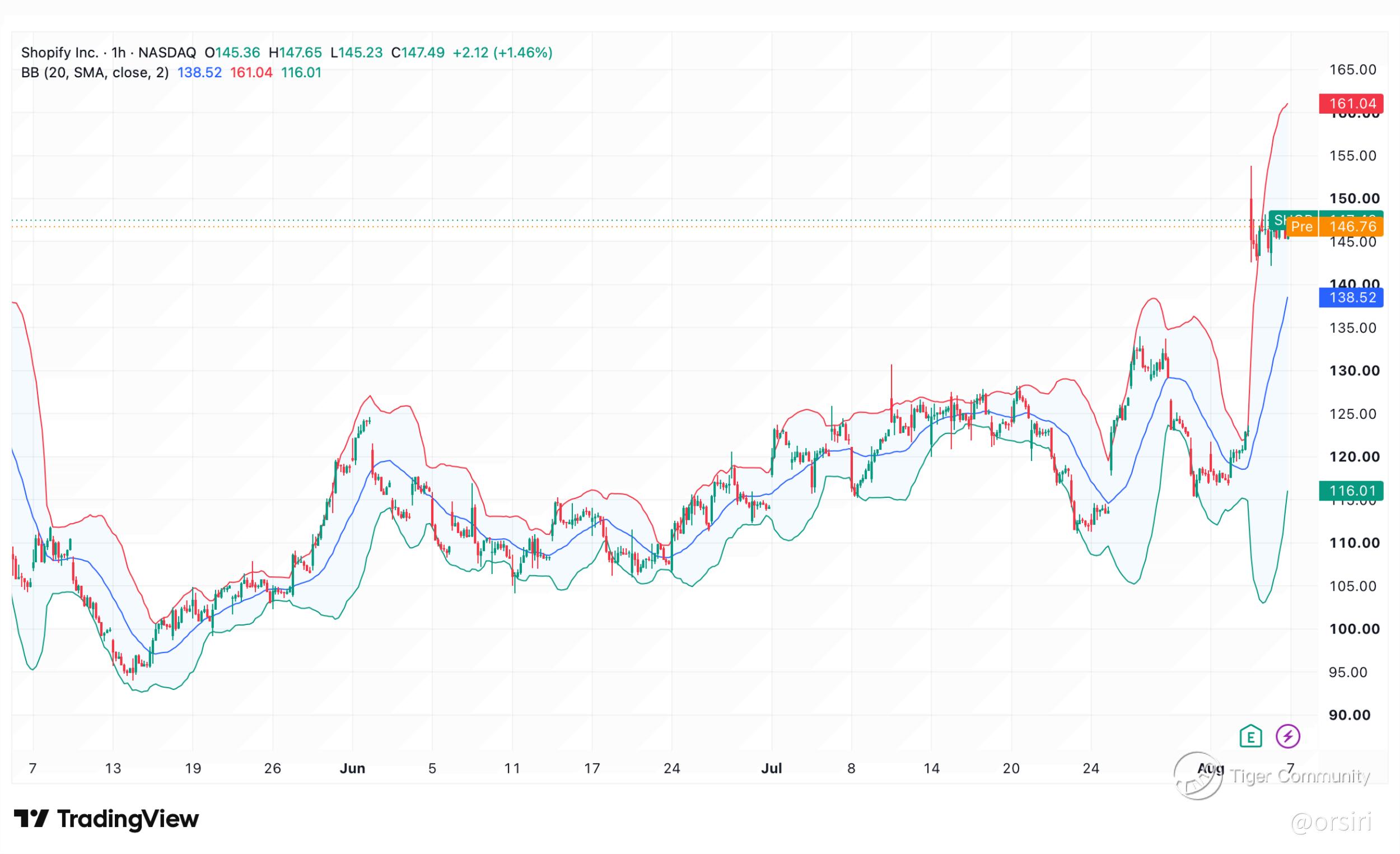Click the 120.00 price axis label
1400x854 pixels.
(x=1355, y=457)
